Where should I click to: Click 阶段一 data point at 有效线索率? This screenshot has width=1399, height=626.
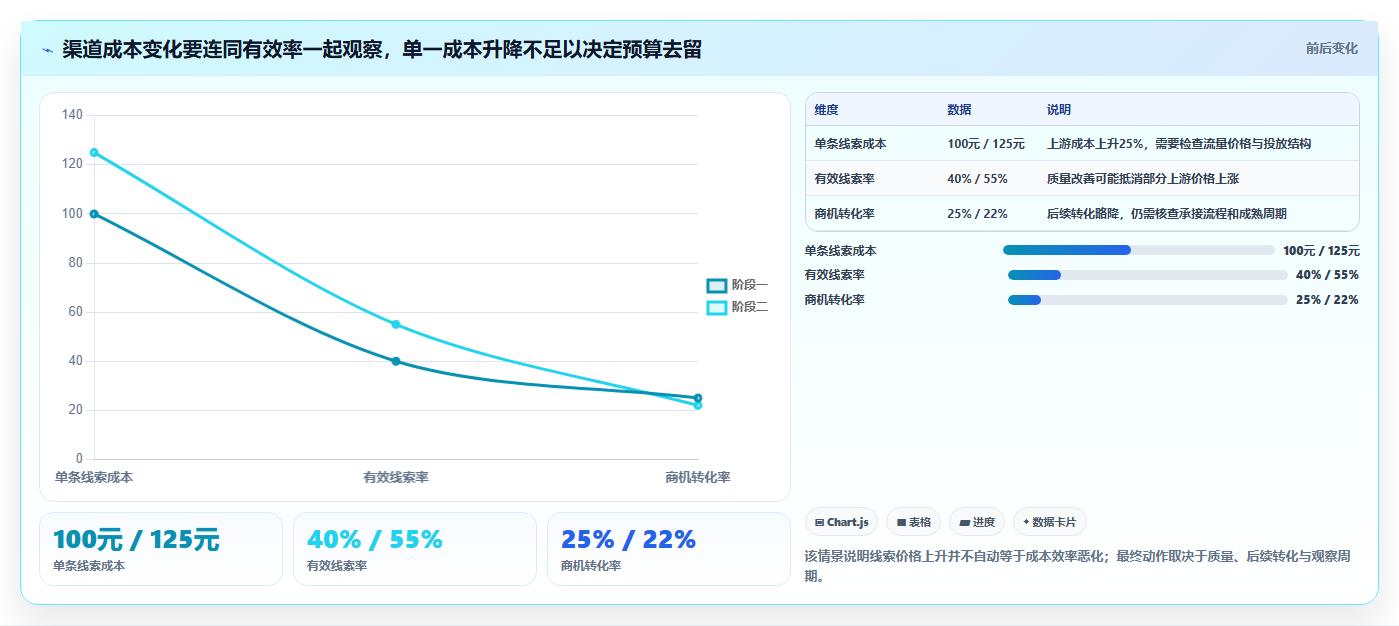(396, 361)
